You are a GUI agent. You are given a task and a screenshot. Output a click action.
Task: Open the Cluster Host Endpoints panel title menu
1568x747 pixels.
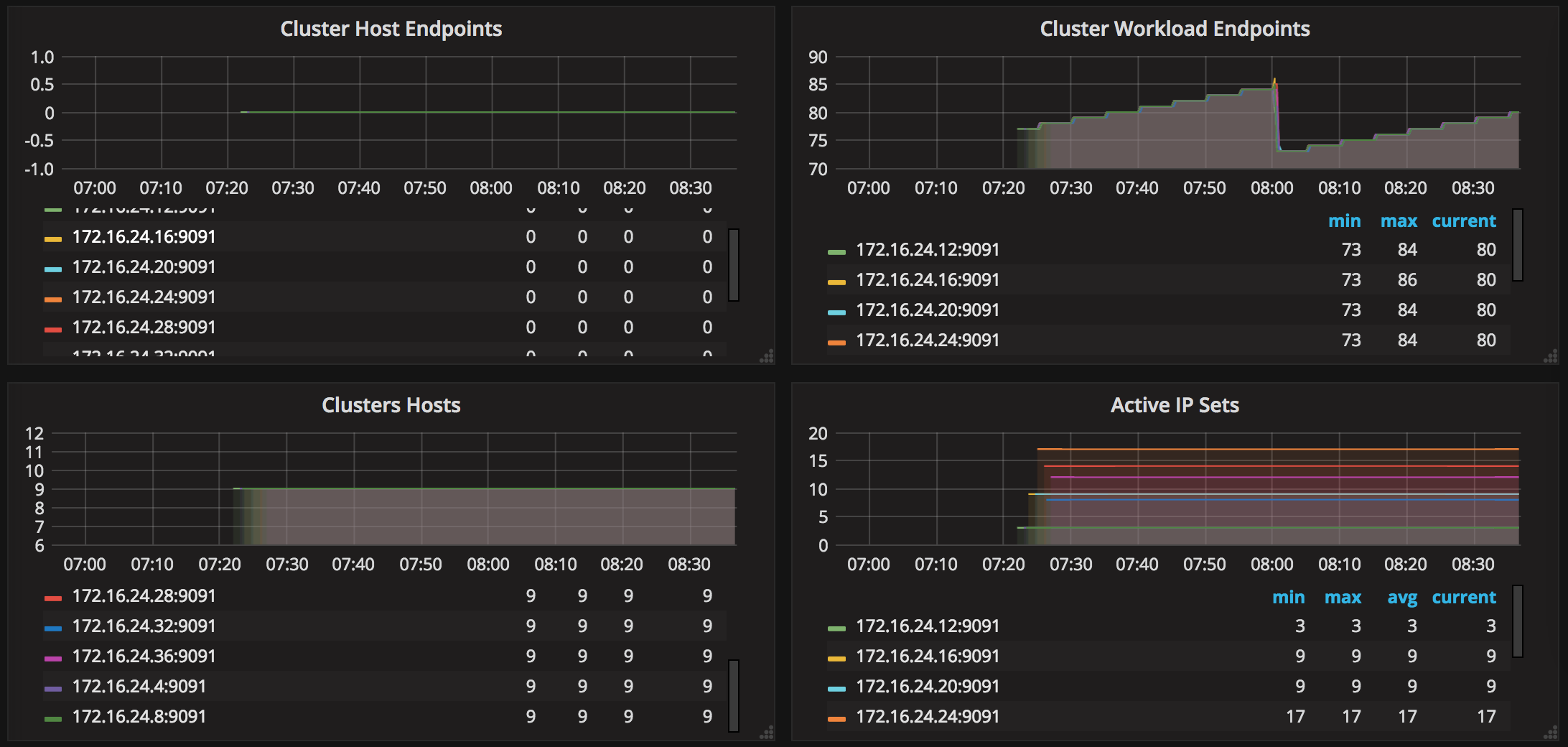391,29
